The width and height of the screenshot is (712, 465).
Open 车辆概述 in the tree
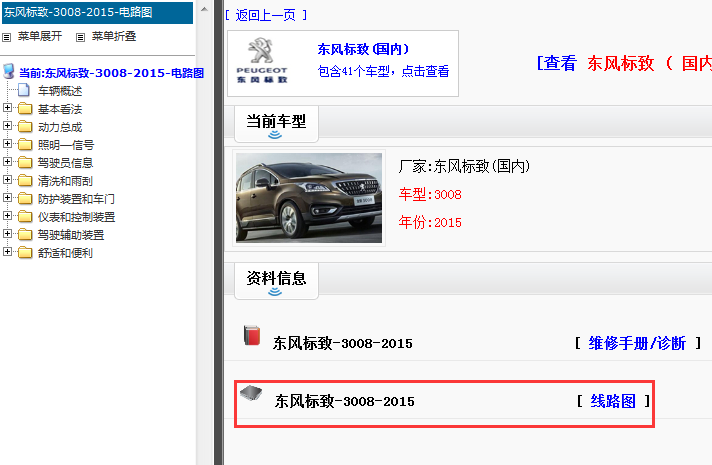(60, 91)
